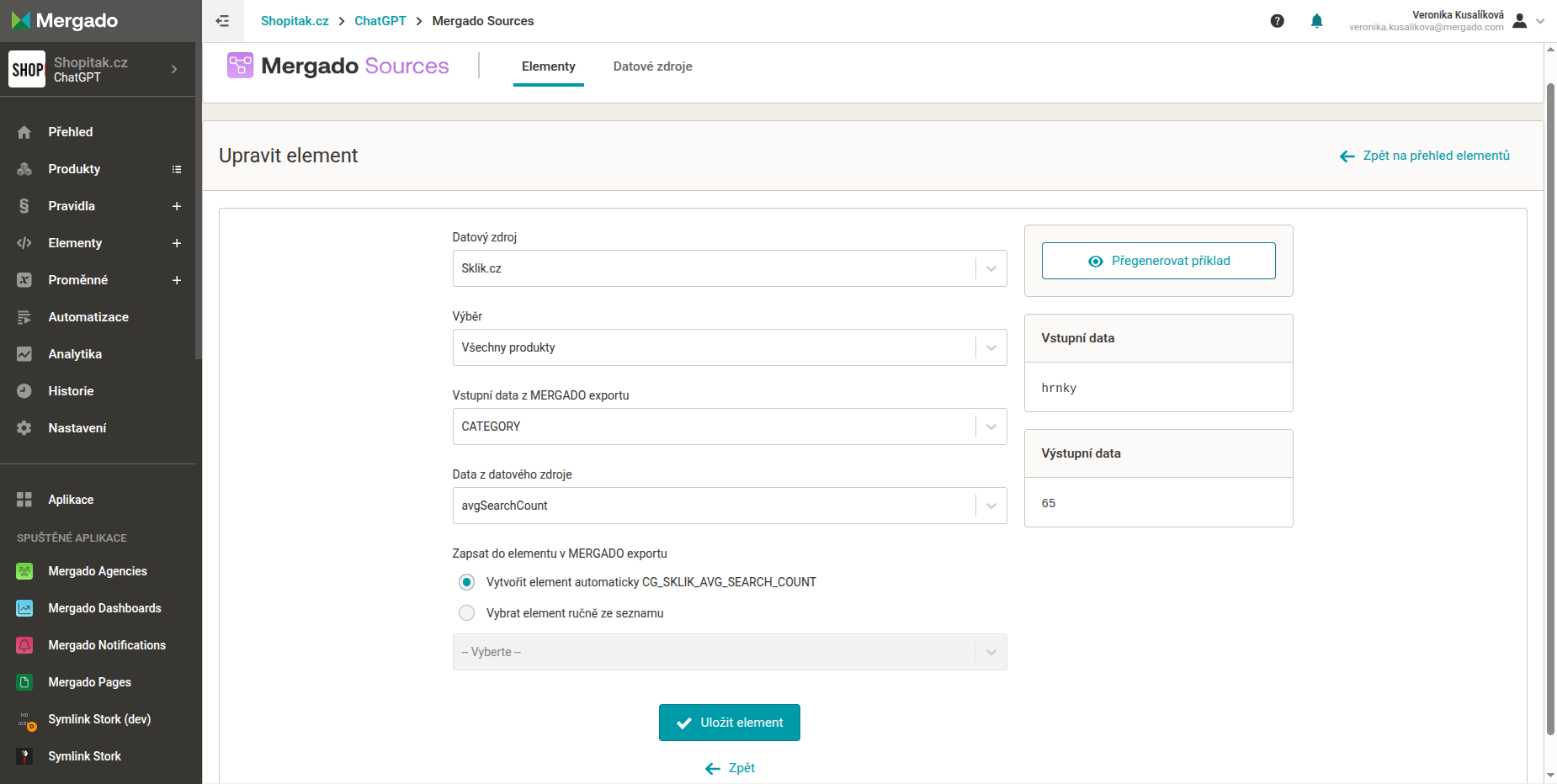Click the Automatizace icon
This screenshot has height=784, width=1557.
coord(24,317)
